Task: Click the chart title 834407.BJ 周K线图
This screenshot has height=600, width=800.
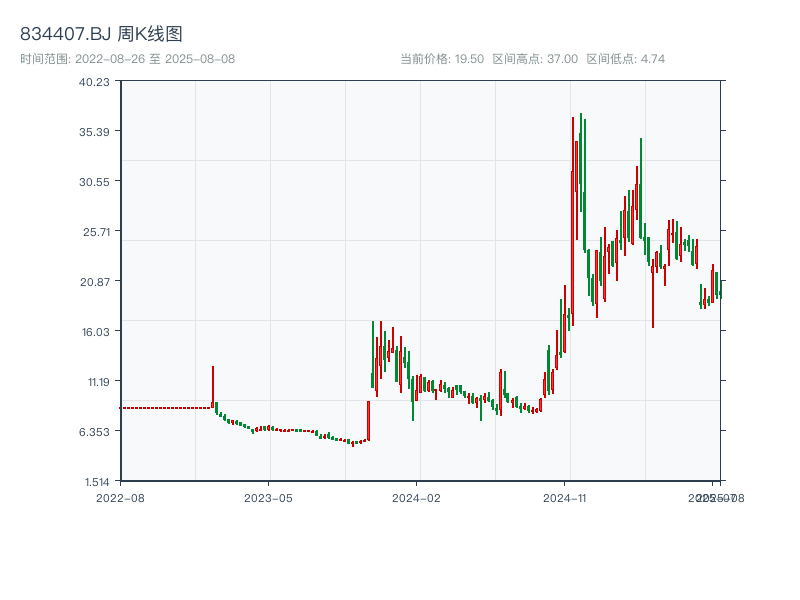Action: (x=101, y=34)
